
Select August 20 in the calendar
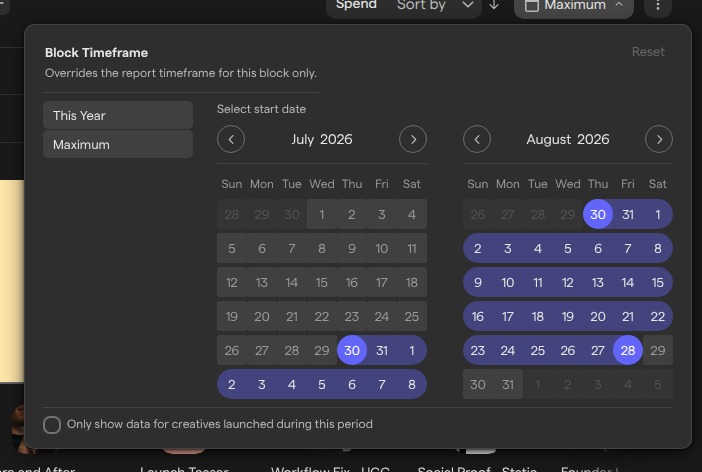click(x=598, y=317)
